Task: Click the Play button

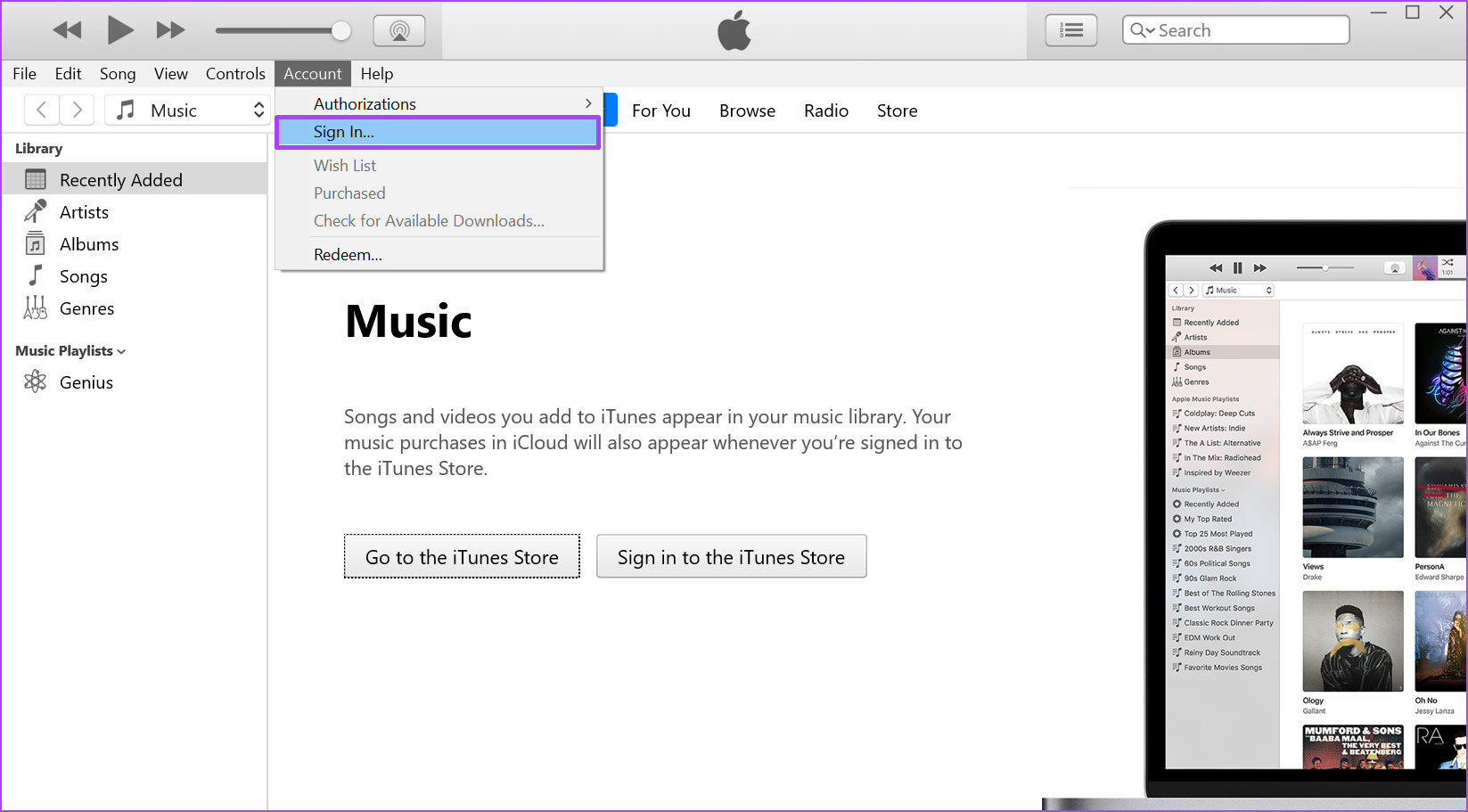Action: click(119, 30)
